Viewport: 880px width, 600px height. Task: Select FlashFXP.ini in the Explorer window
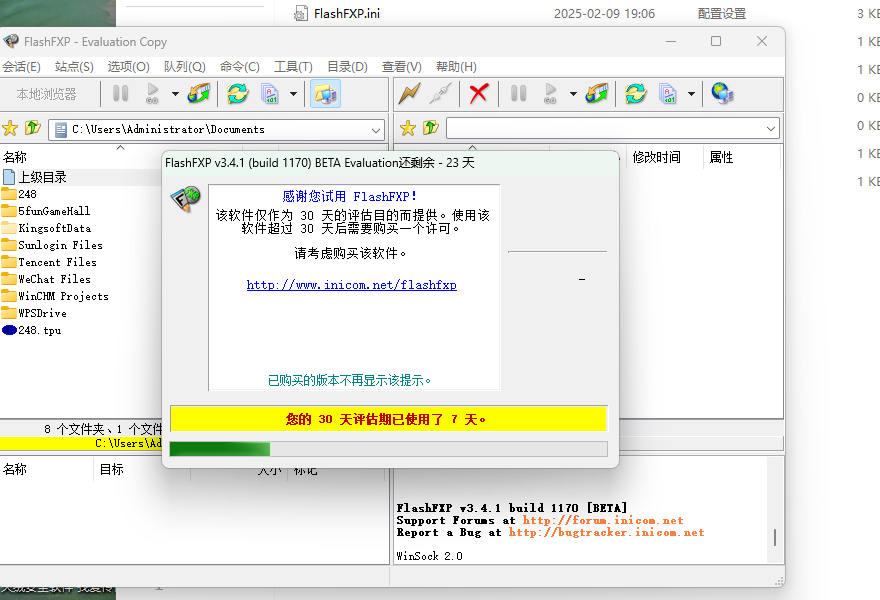(x=347, y=13)
